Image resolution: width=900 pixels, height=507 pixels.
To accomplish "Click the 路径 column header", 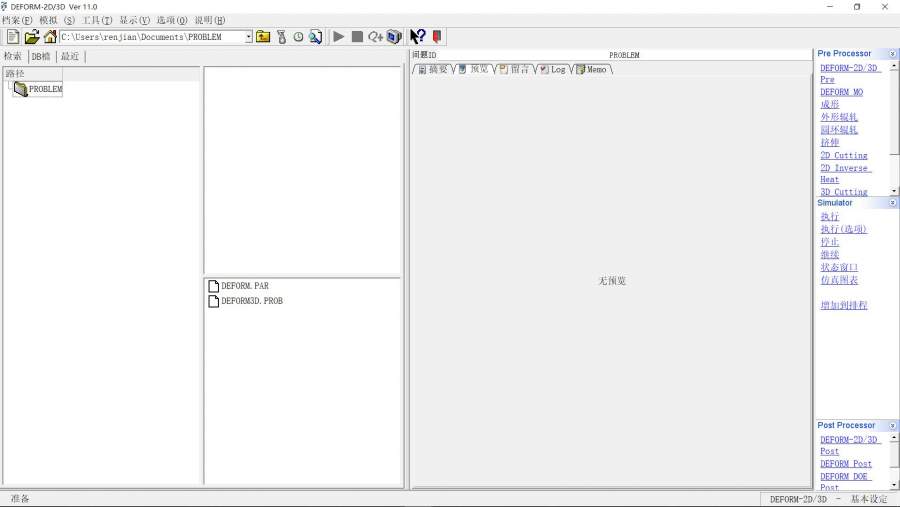I will point(33,73).
